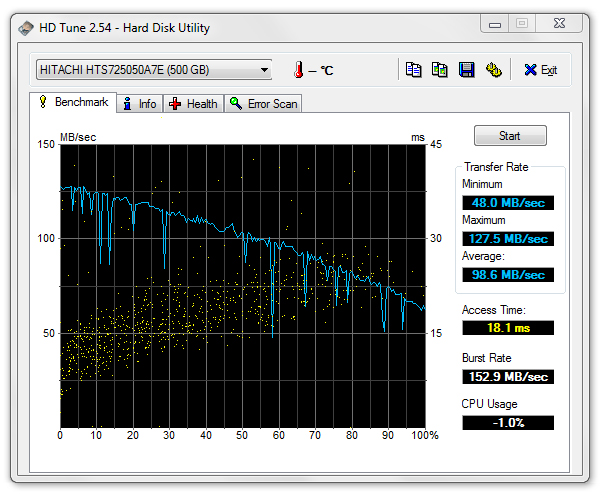Open the options wrench icon
Viewport: 601px width, 494px height.
(493, 70)
